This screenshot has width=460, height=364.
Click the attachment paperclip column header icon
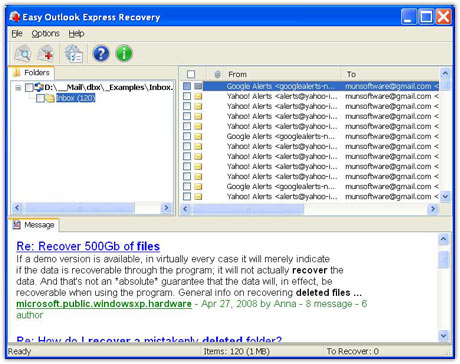[217, 74]
